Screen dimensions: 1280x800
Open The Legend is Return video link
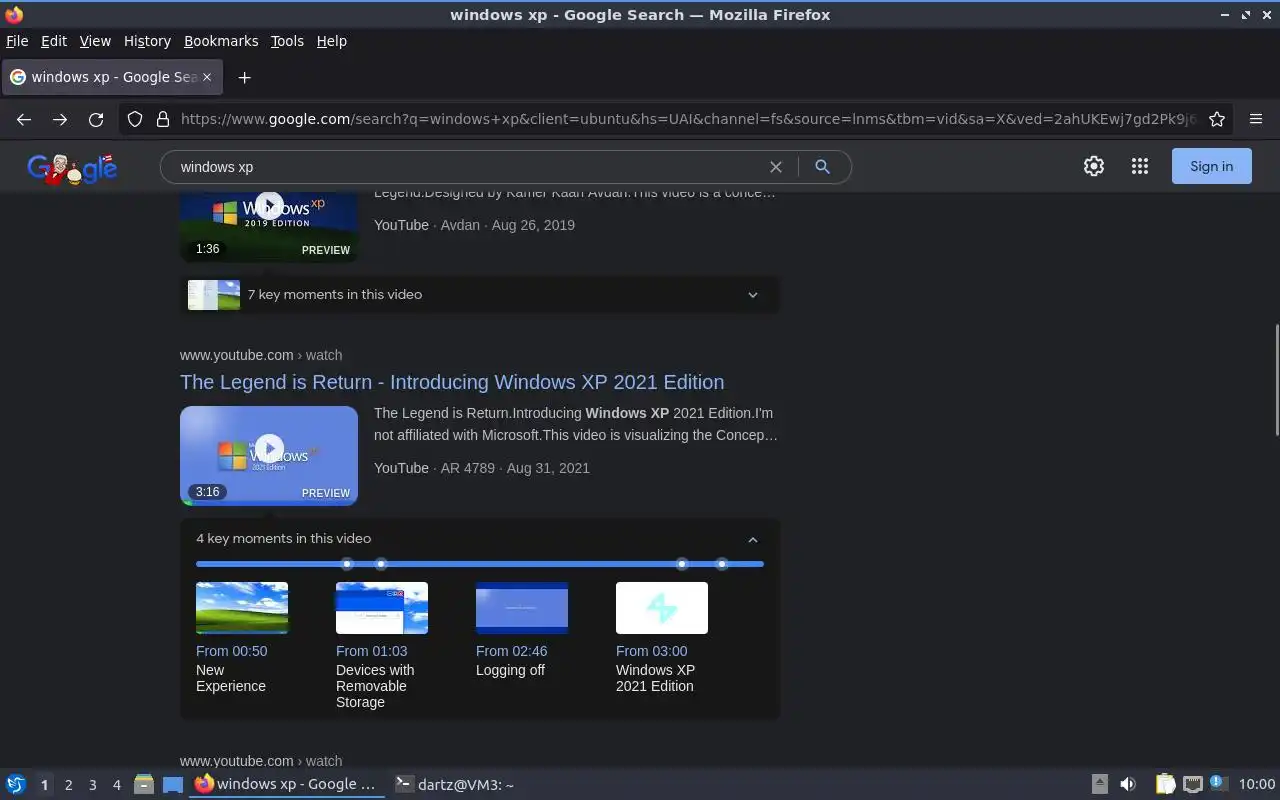pyautogui.click(x=452, y=382)
